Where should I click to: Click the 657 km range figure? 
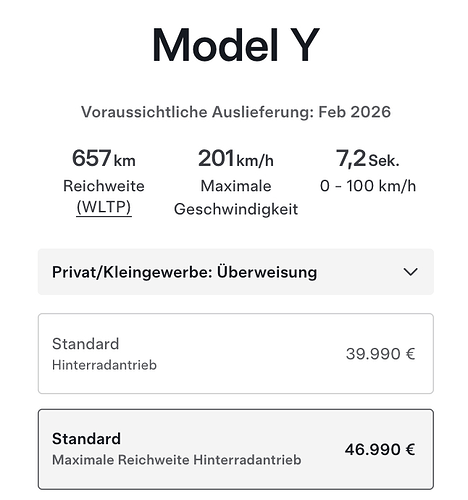pos(104,158)
